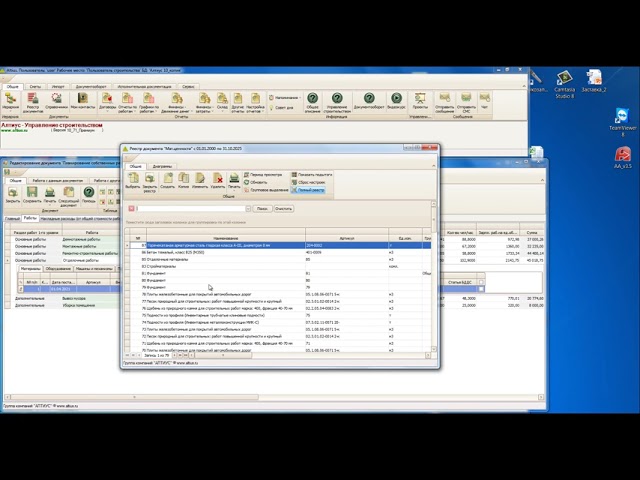This screenshot has height=480, width=640.
Task: Expand the Отделочные работы row
Action: [6, 260]
